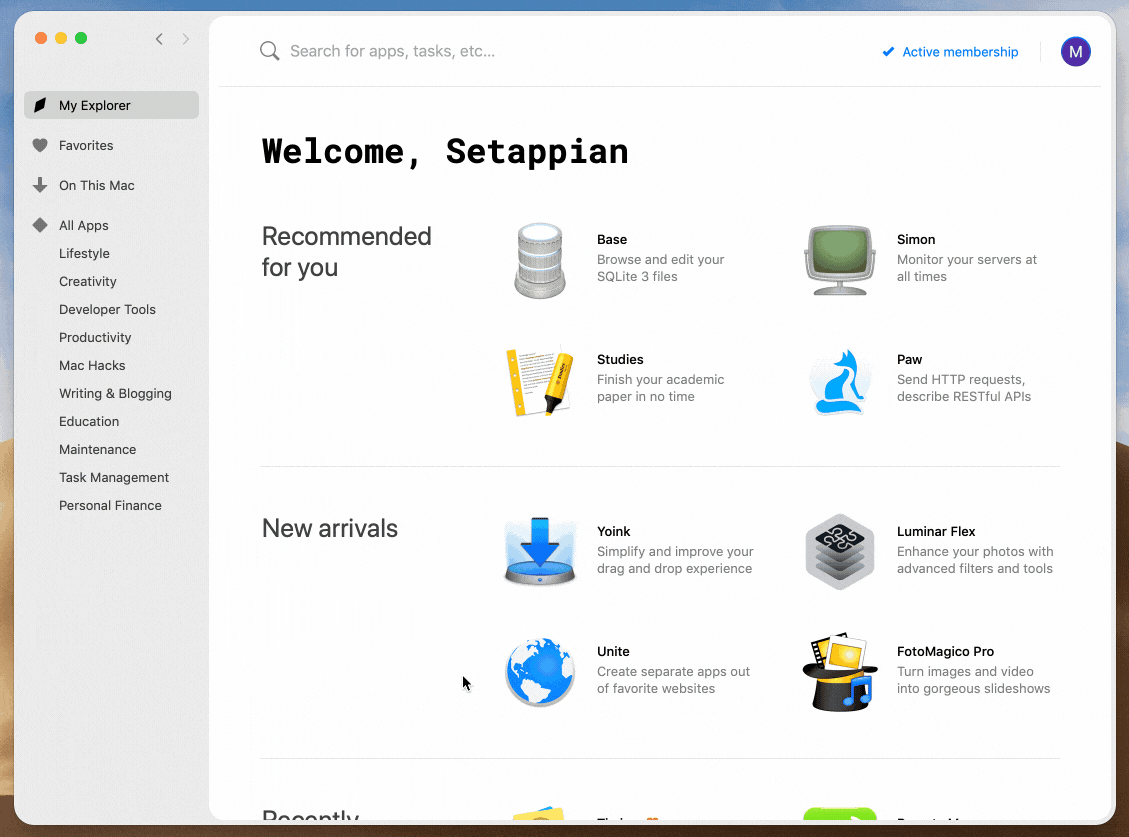The width and height of the screenshot is (1129, 837).
Task: Open the user profile avatar M
Action: pos(1075,52)
